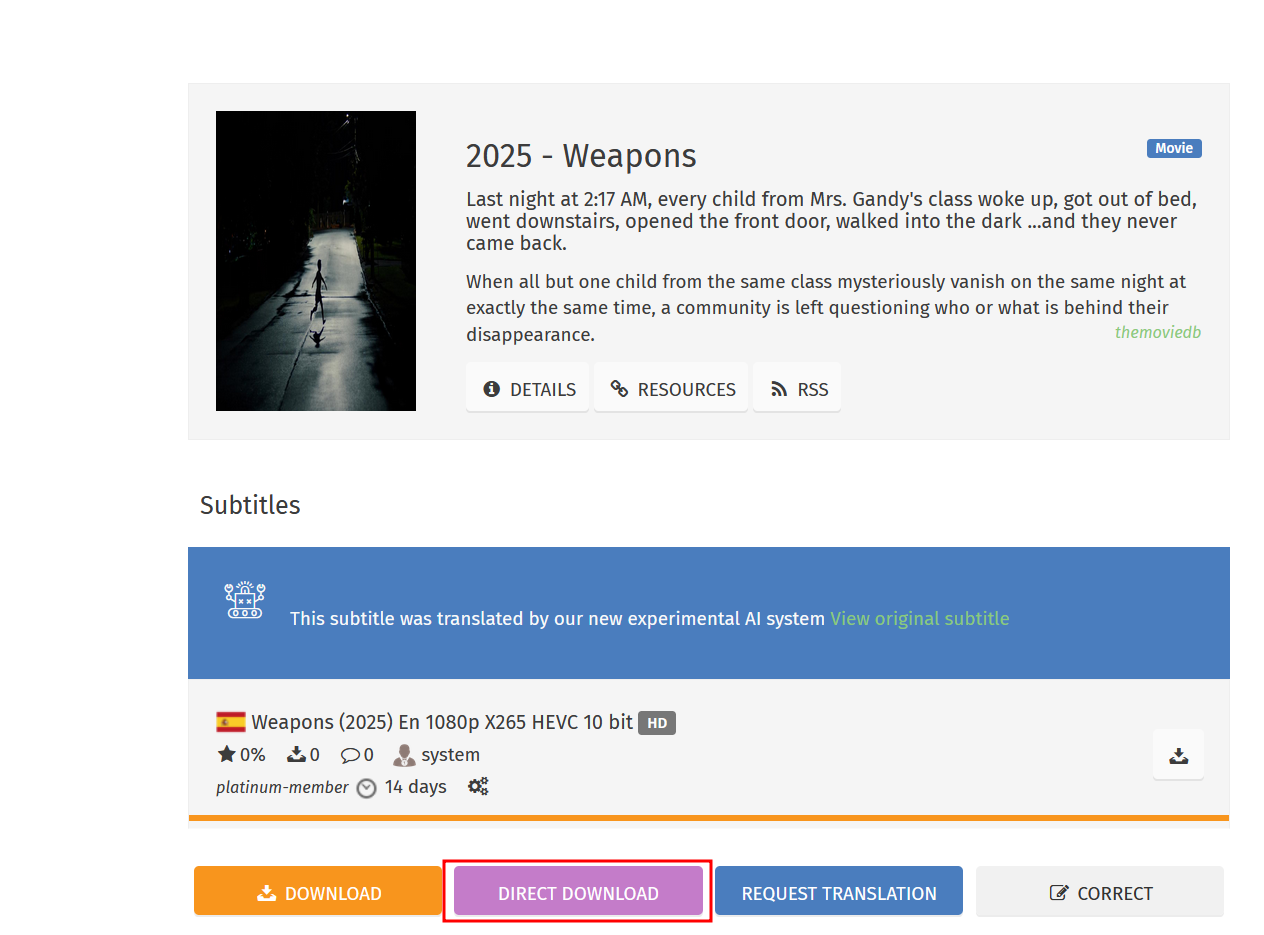The height and width of the screenshot is (935, 1264).
Task: Click the Movie badge
Action: pyautogui.click(x=1174, y=148)
